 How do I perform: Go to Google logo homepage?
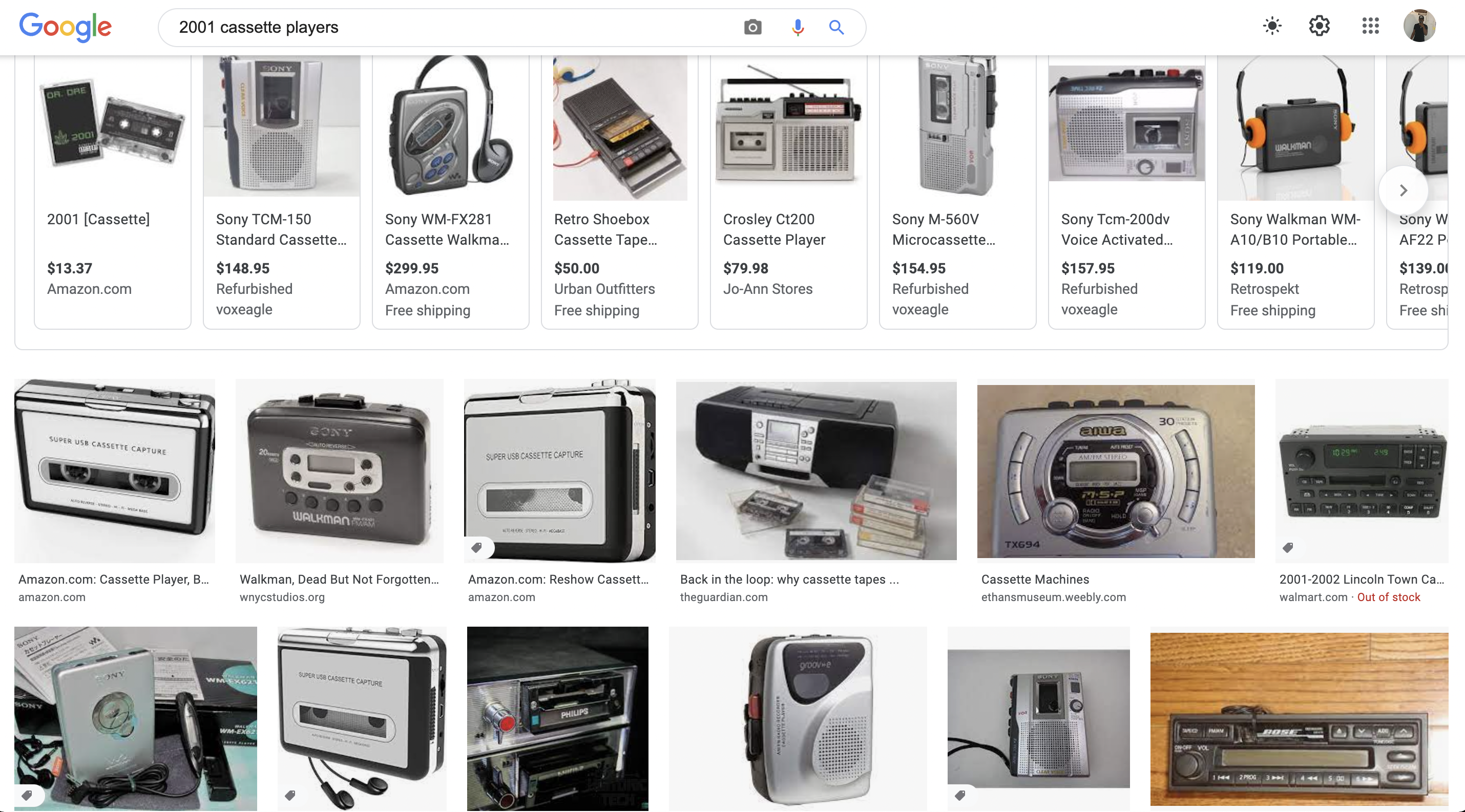pyautogui.click(x=66, y=27)
